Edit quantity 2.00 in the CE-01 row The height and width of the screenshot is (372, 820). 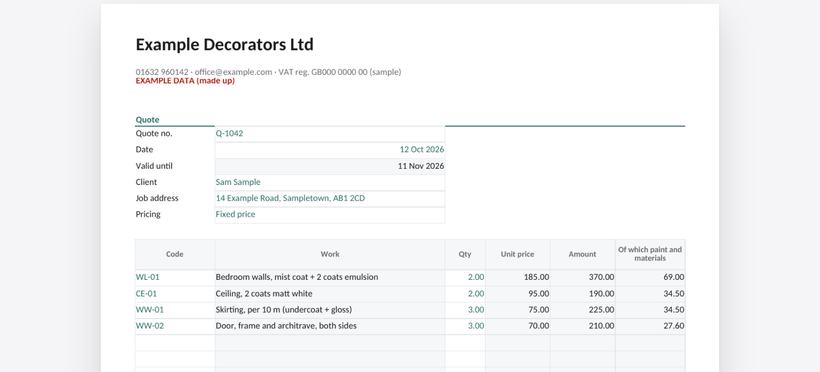click(465, 294)
